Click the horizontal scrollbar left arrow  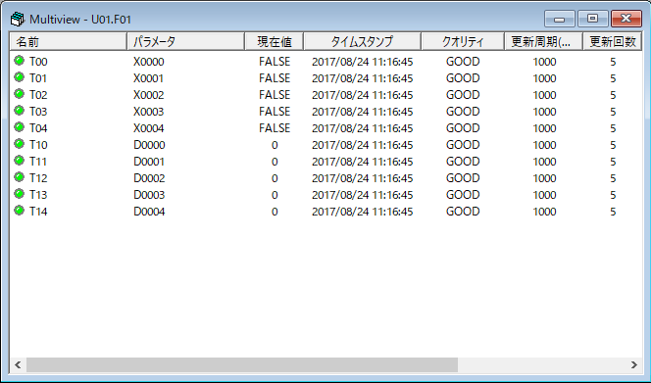point(18,365)
